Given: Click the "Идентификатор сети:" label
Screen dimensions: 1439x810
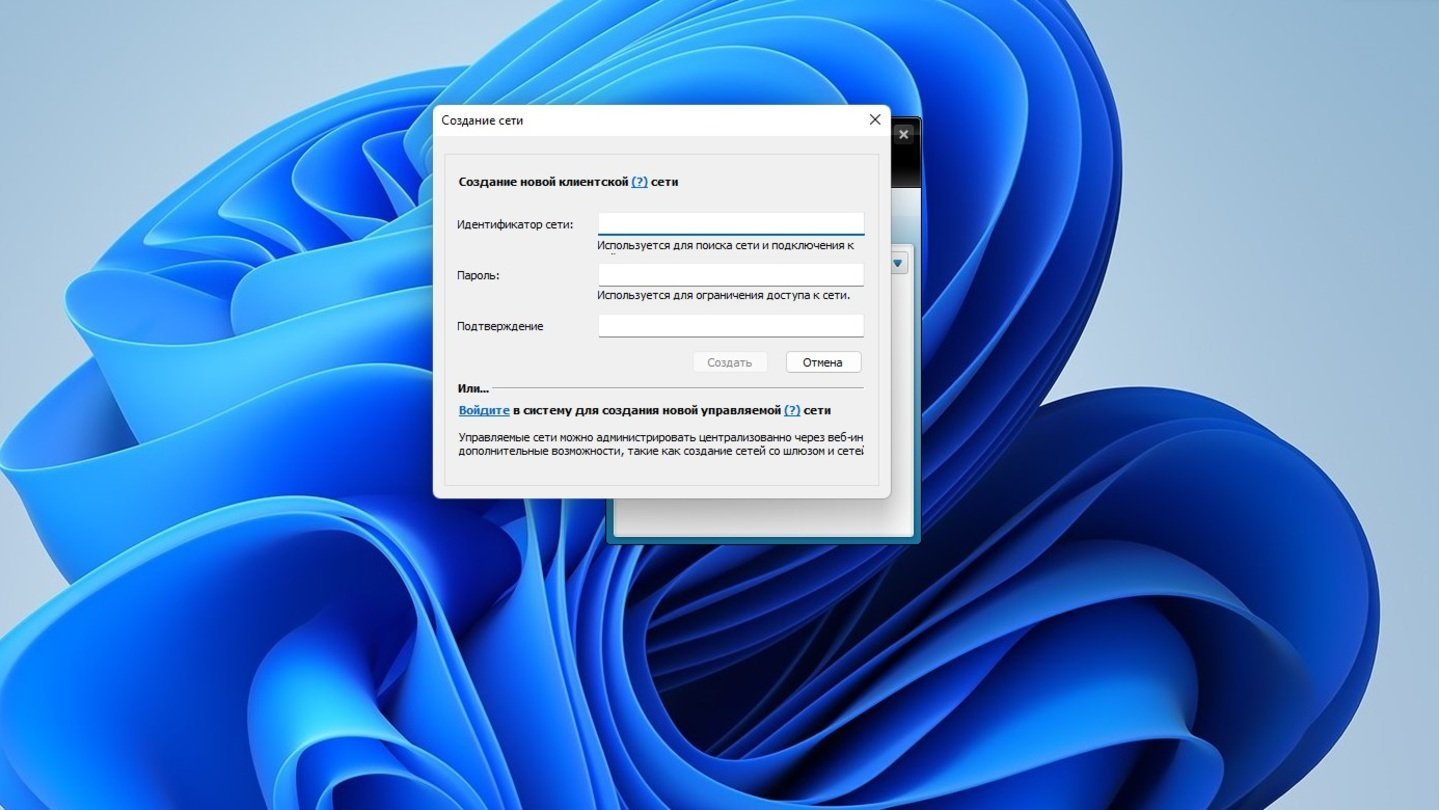Looking at the screenshot, I should [x=515, y=224].
